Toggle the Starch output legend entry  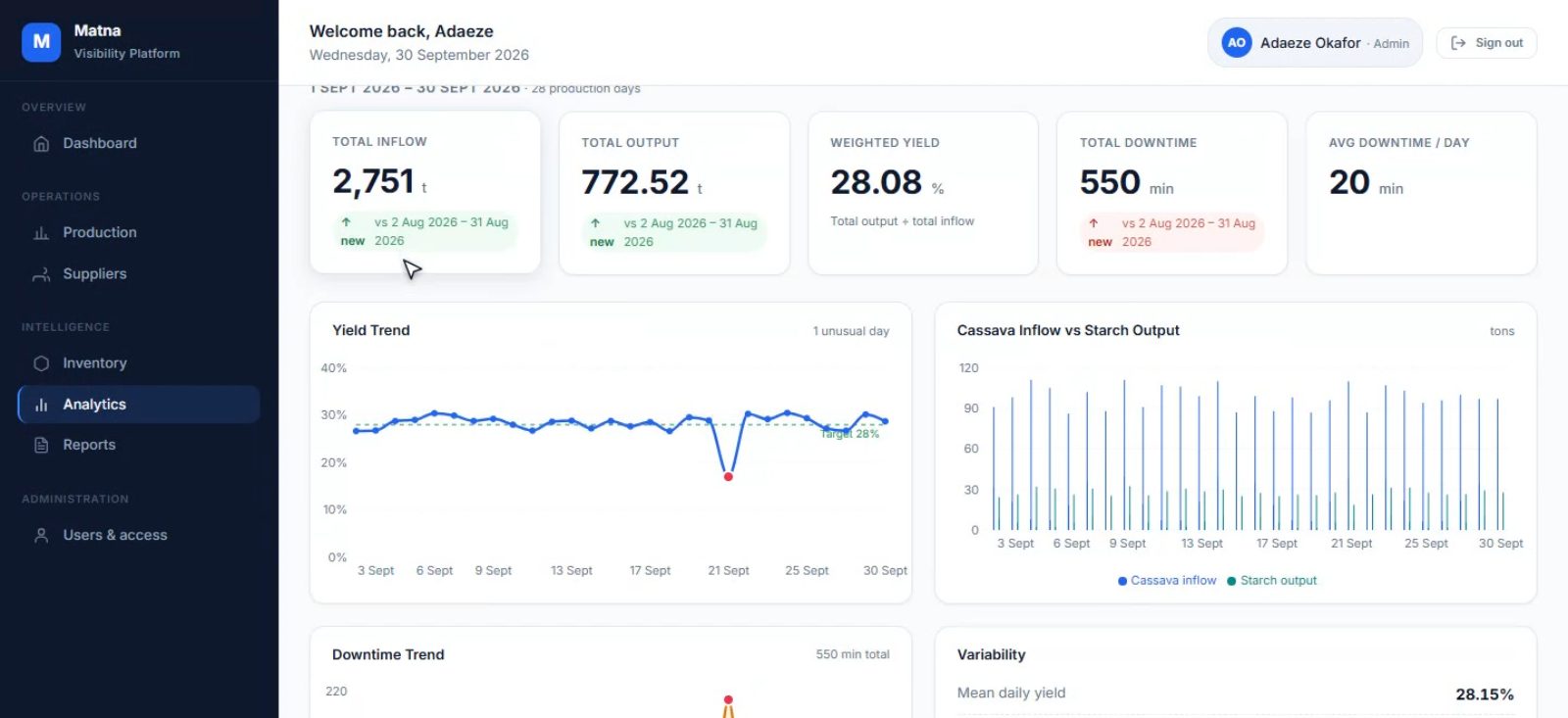(x=1272, y=581)
